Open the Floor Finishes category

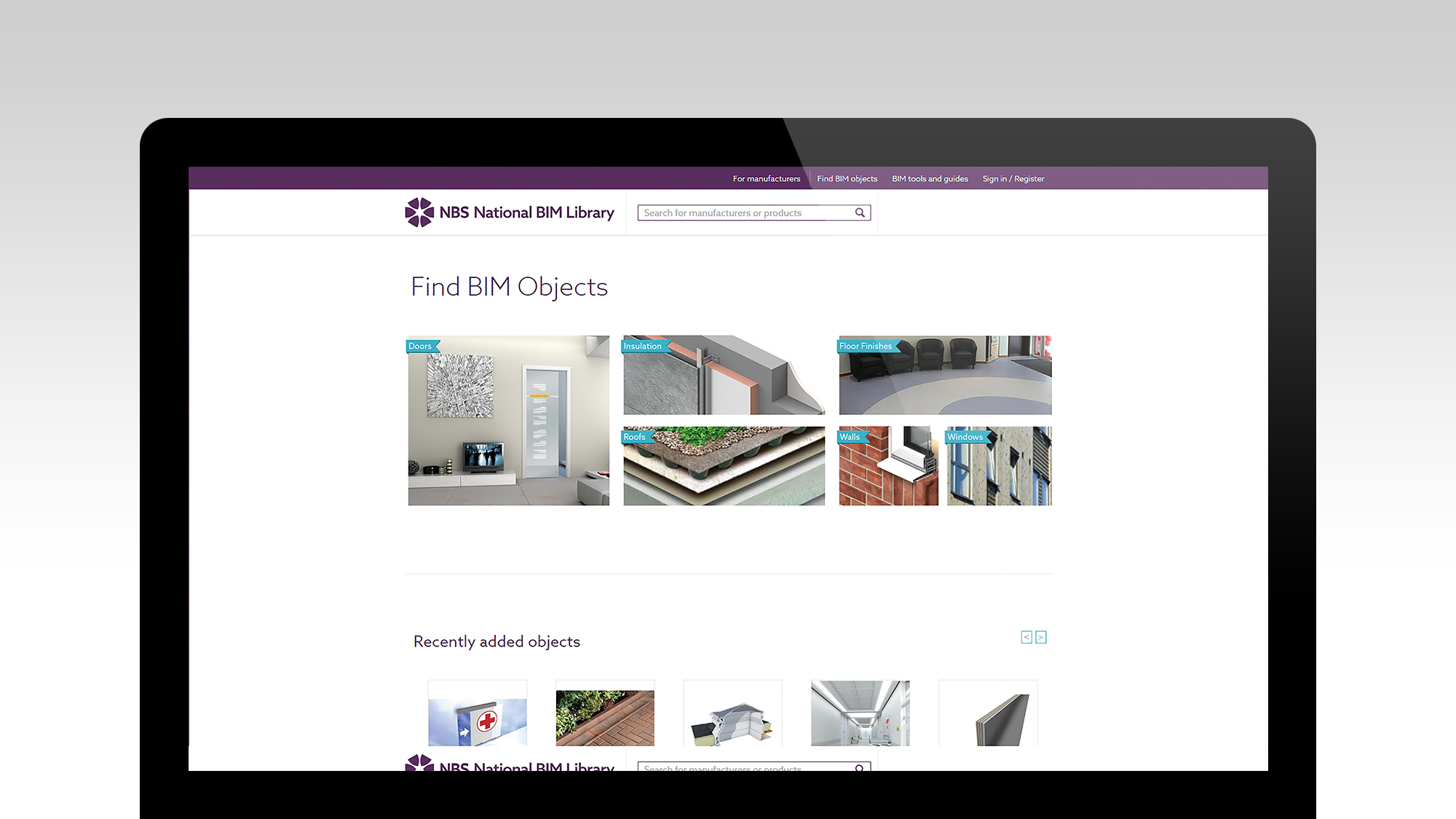click(x=866, y=346)
